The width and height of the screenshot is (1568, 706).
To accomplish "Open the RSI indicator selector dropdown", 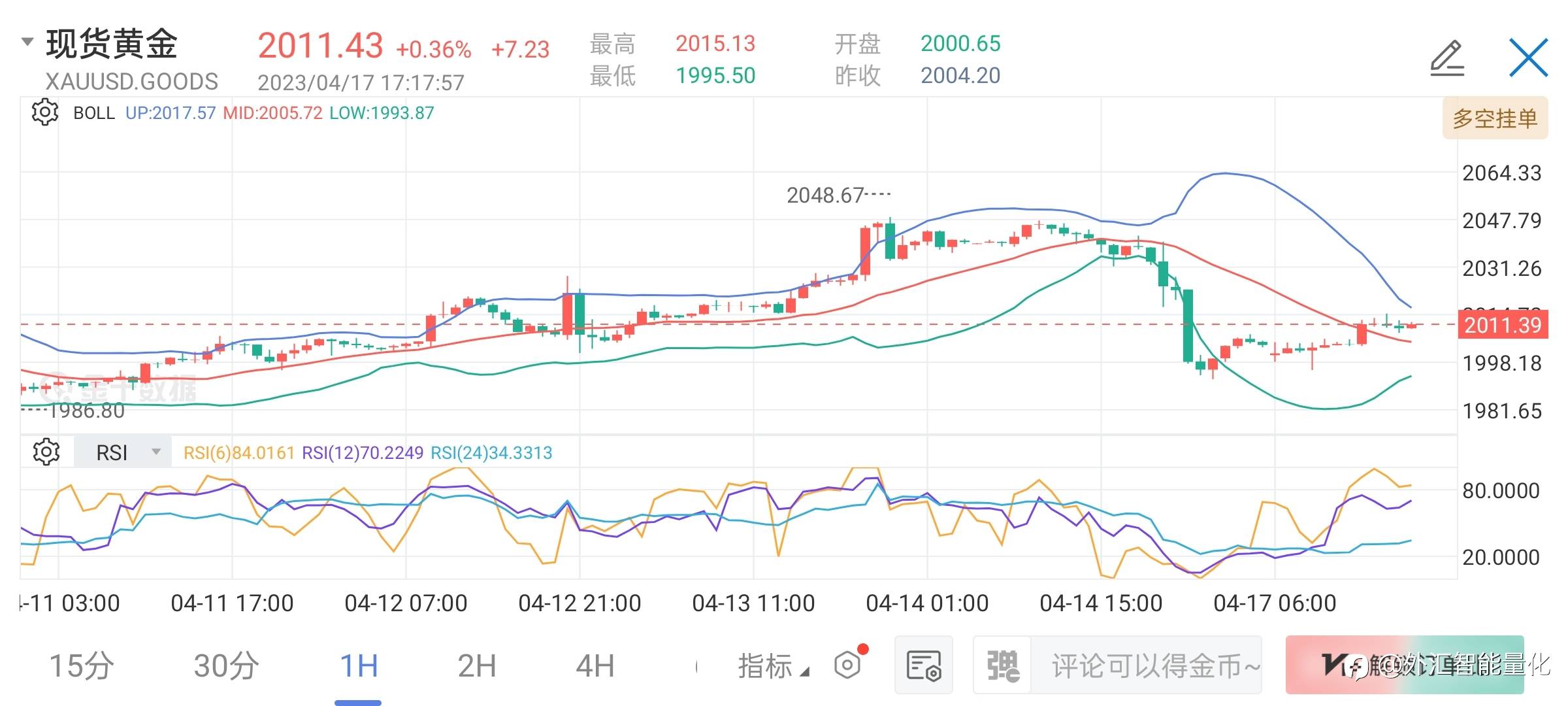I will [123, 452].
